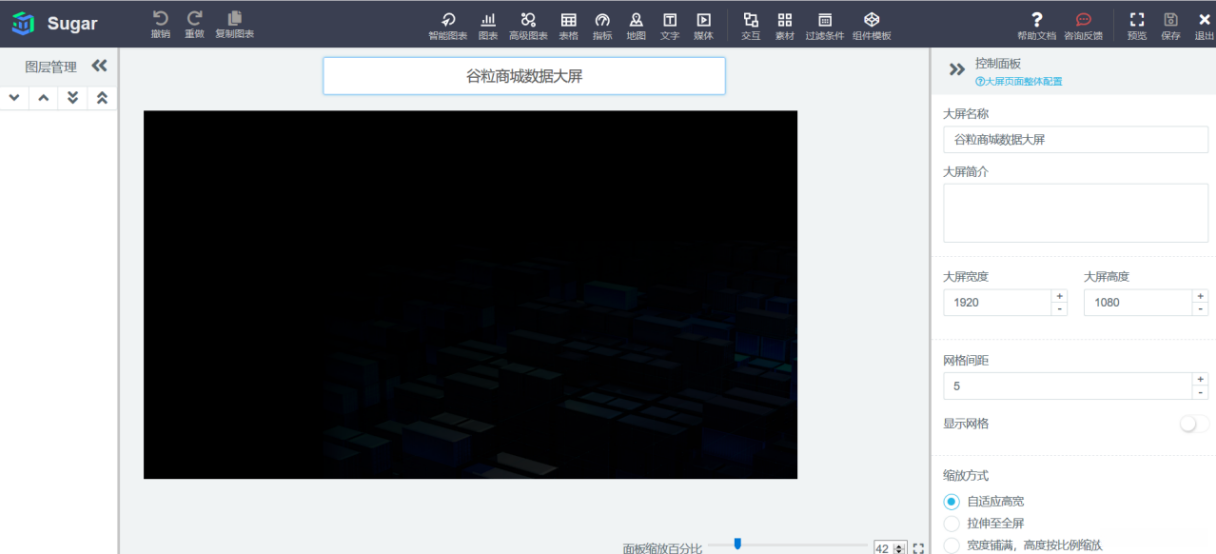Insert a 表格 table component
The height and width of the screenshot is (554, 1216).
click(568, 26)
